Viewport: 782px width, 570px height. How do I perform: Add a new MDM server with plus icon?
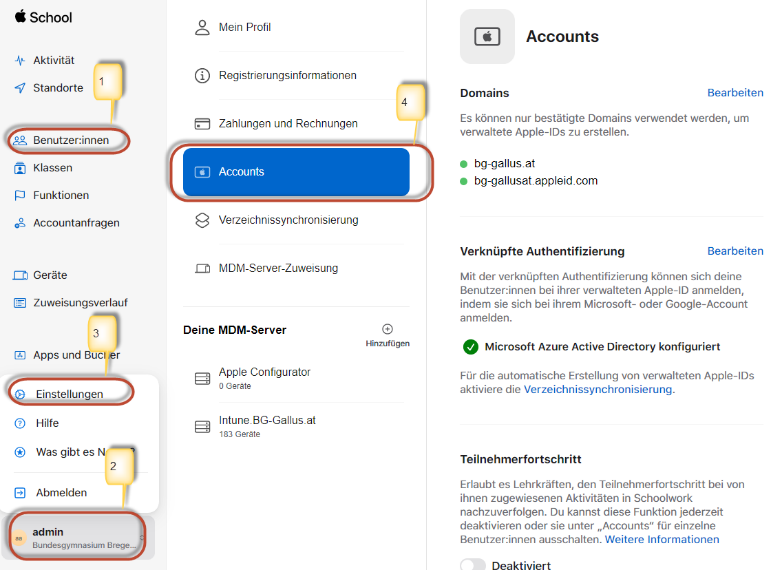[x=388, y=330]
